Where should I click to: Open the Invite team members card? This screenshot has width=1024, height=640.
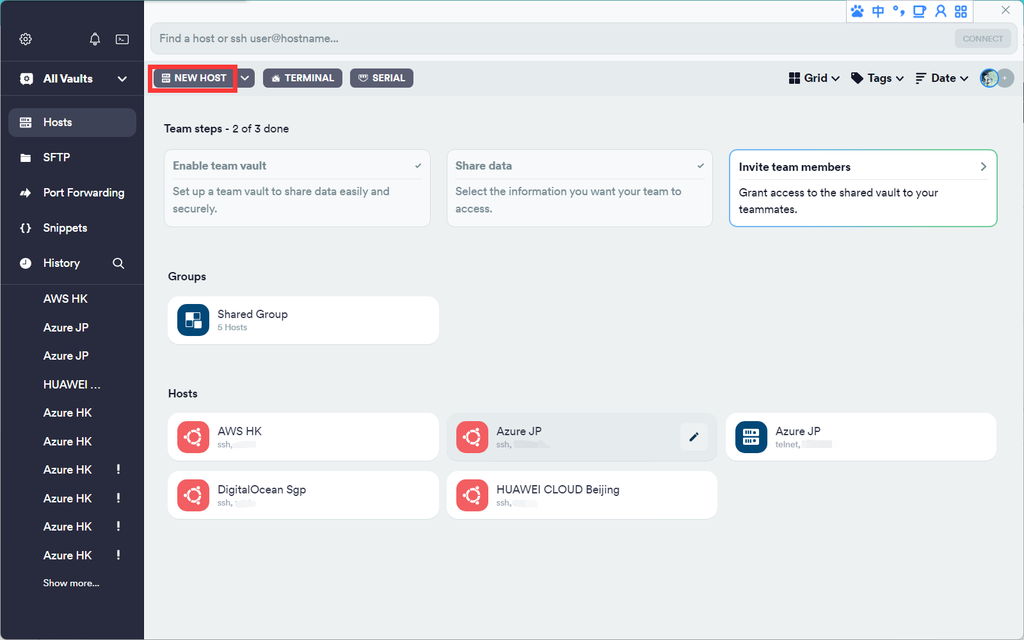point(863,188)
